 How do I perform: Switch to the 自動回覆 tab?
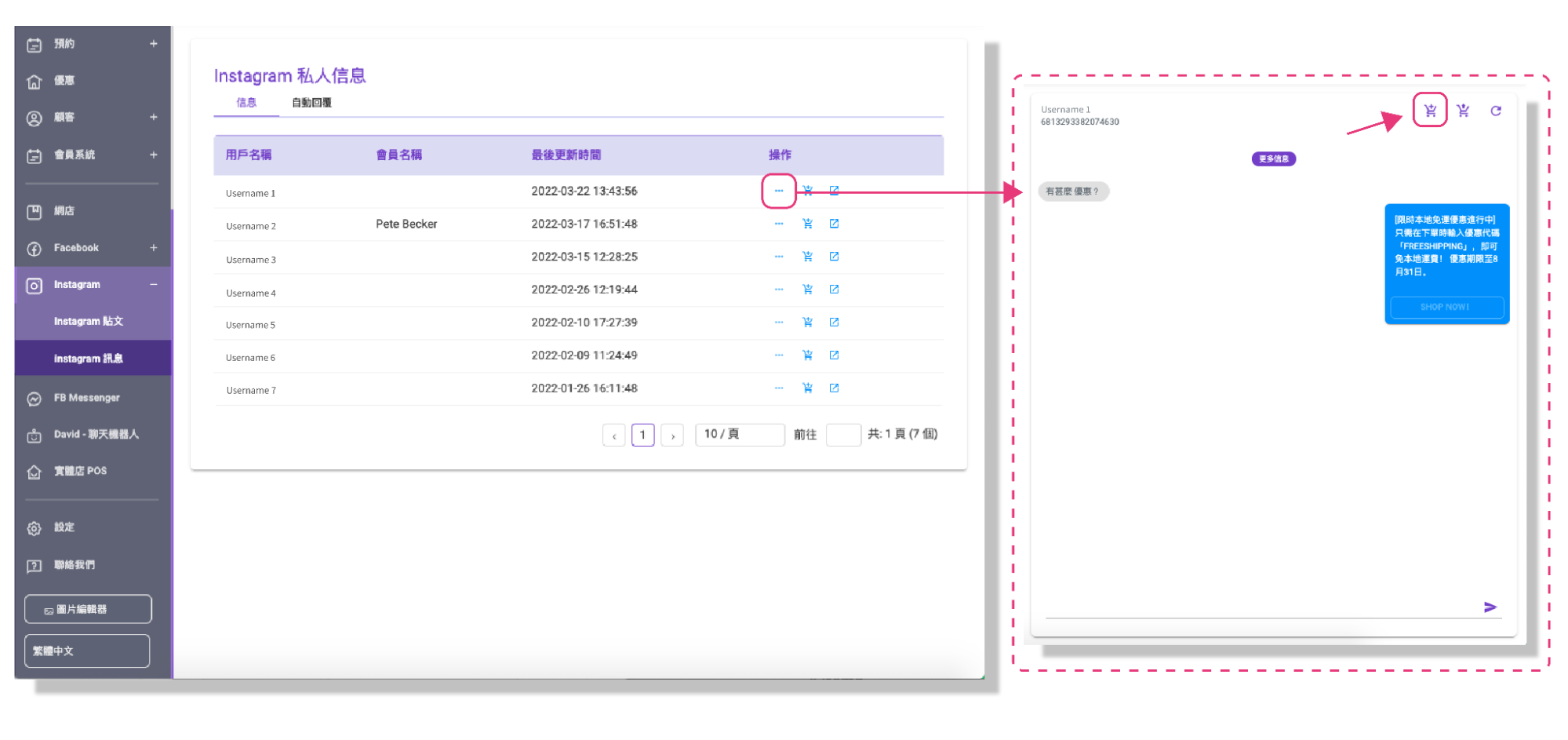click(x=311, y=103)
